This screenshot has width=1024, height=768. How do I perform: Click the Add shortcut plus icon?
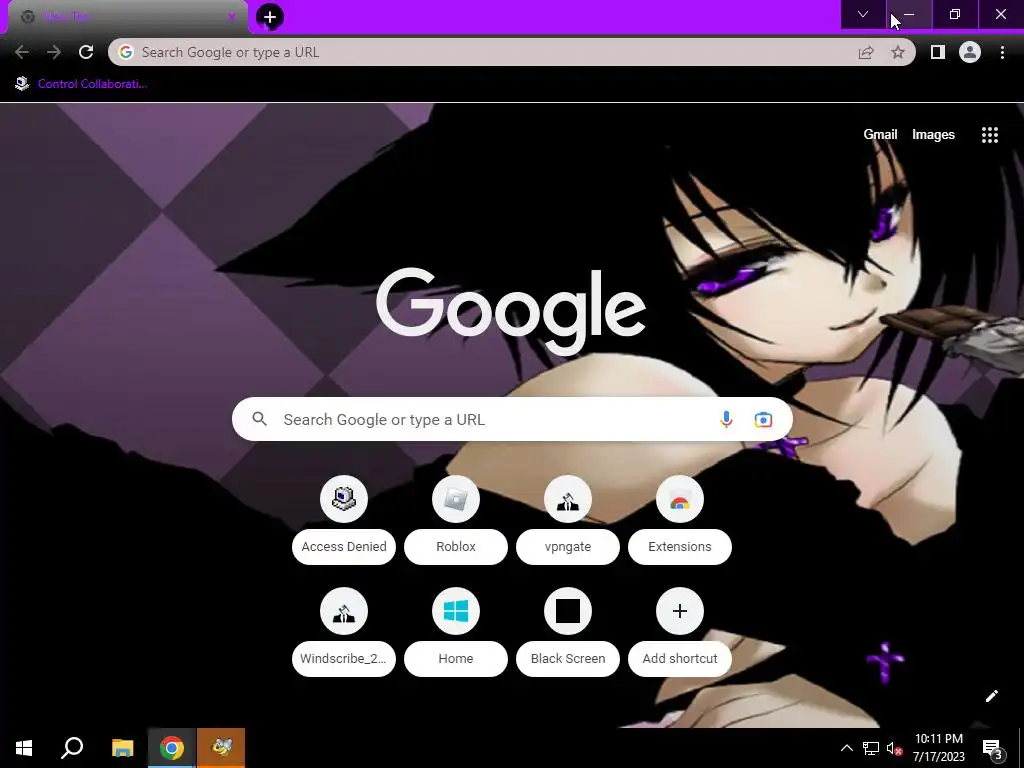point(680,611)
